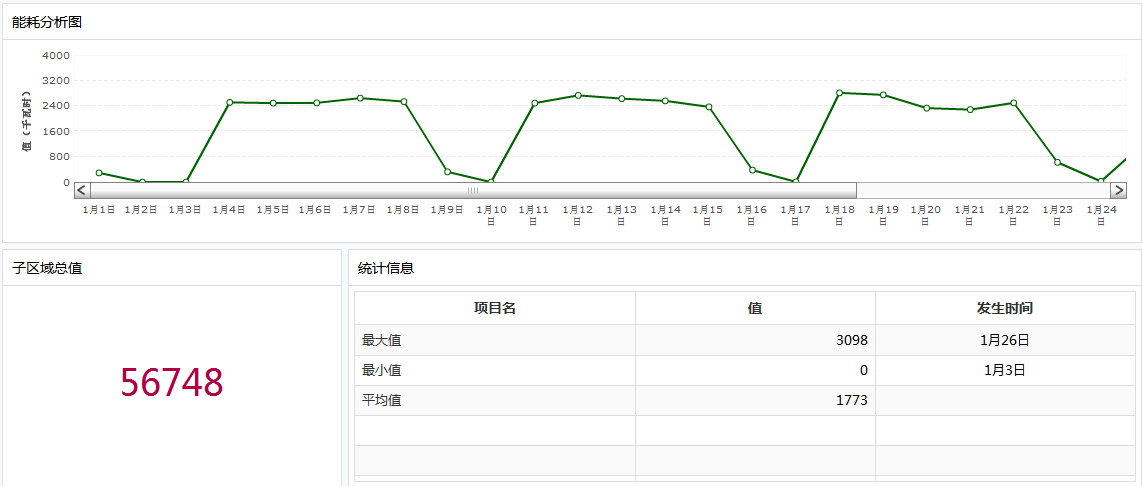Click the chart scrollbar right arrow

tap(1118, 190)
